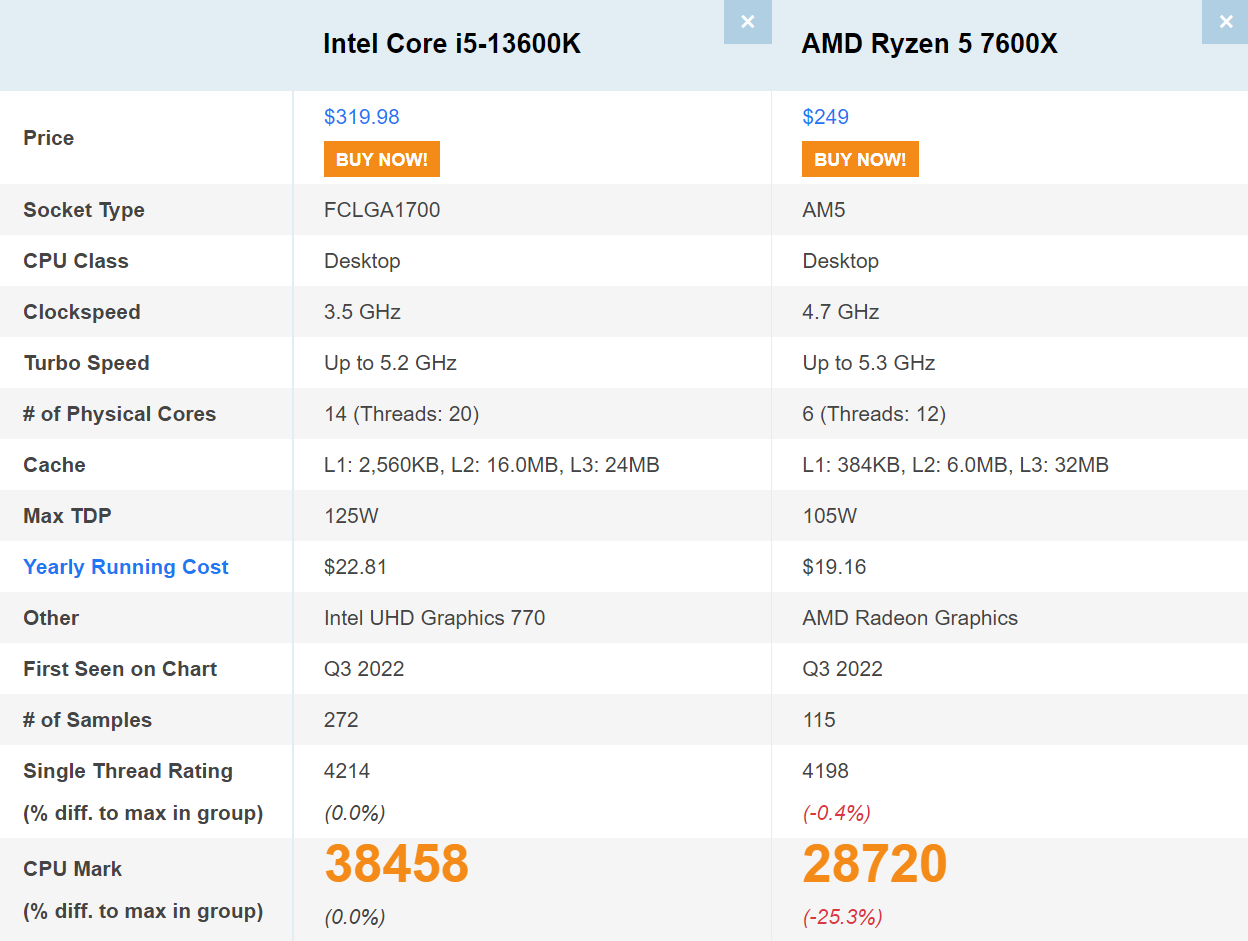Click the 38458 CPU Mark score
The width and height of the screenshot is (1248, 941).
pyautogui.click(x=397, y=864)
